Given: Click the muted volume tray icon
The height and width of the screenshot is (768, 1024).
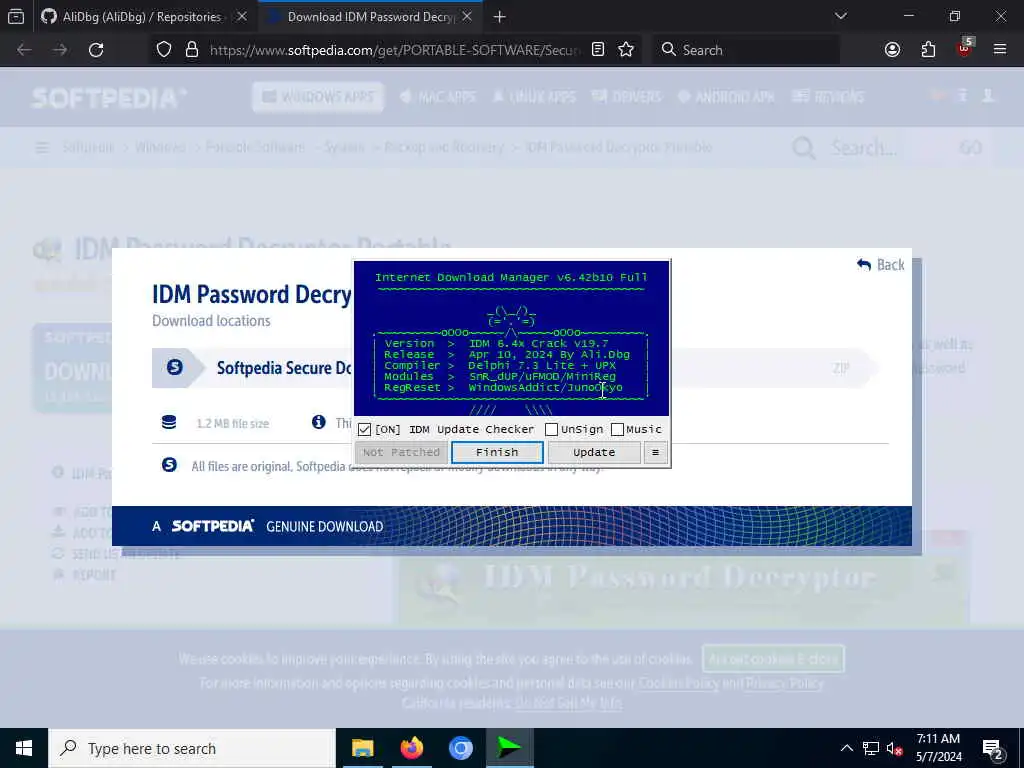Looking at the screenshot, I should coord(895,748).
